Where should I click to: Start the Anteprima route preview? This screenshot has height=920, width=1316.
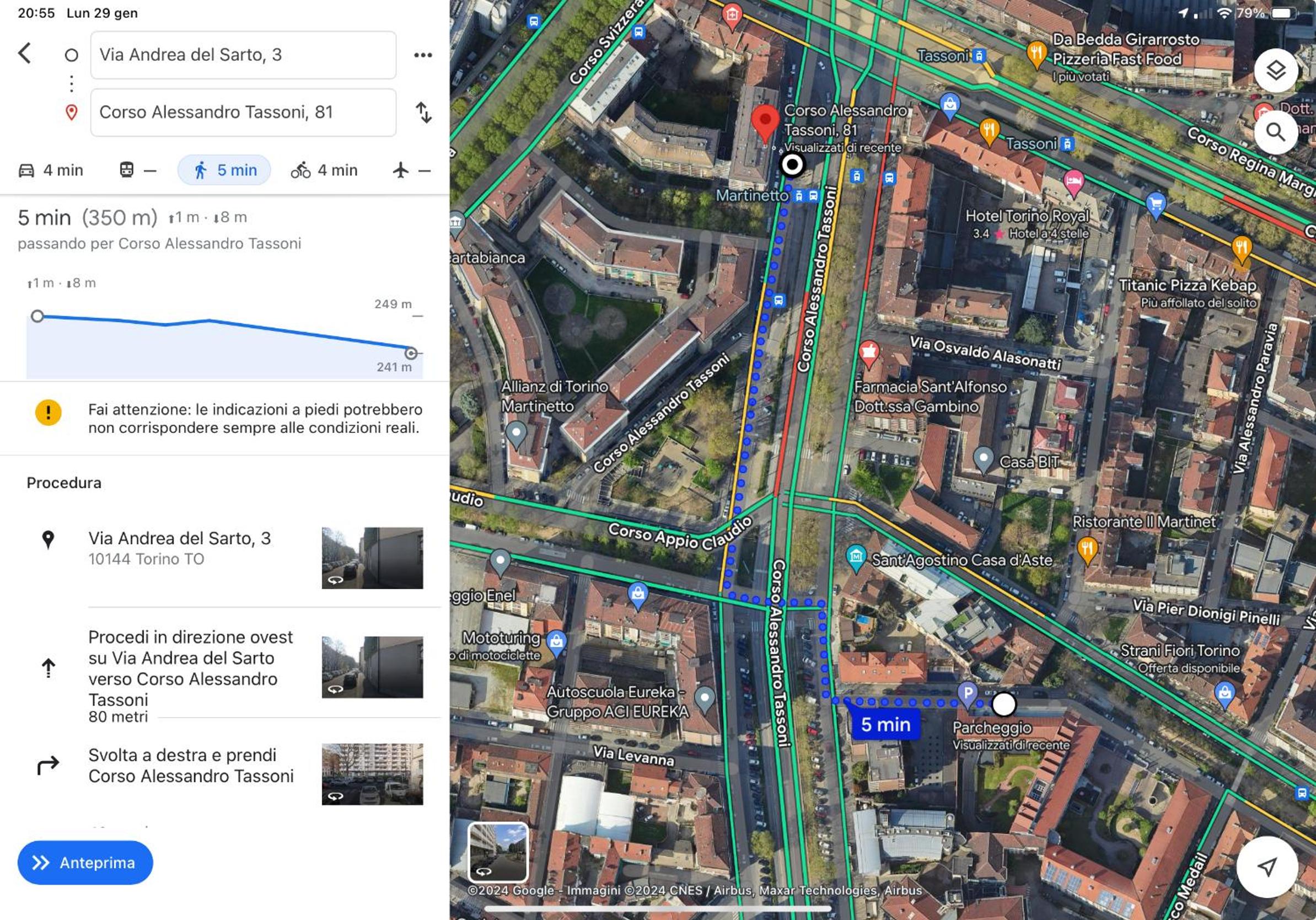[85, 863]
